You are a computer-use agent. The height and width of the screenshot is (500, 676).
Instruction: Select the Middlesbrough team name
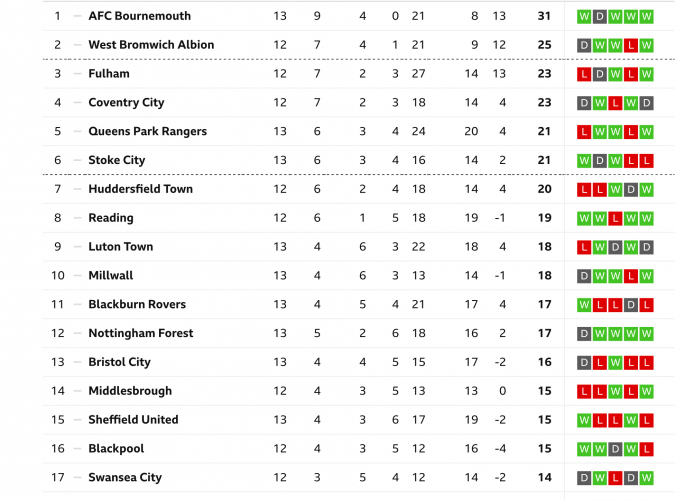130,391
